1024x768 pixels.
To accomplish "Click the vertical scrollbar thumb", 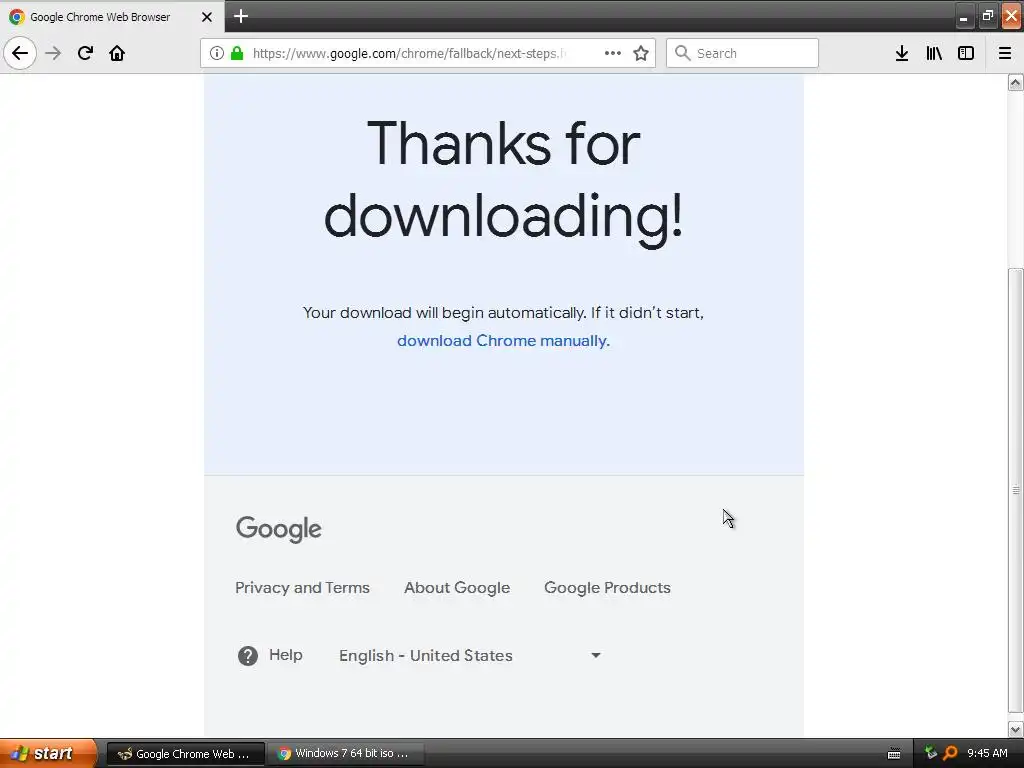I will tap(1016, 490).
